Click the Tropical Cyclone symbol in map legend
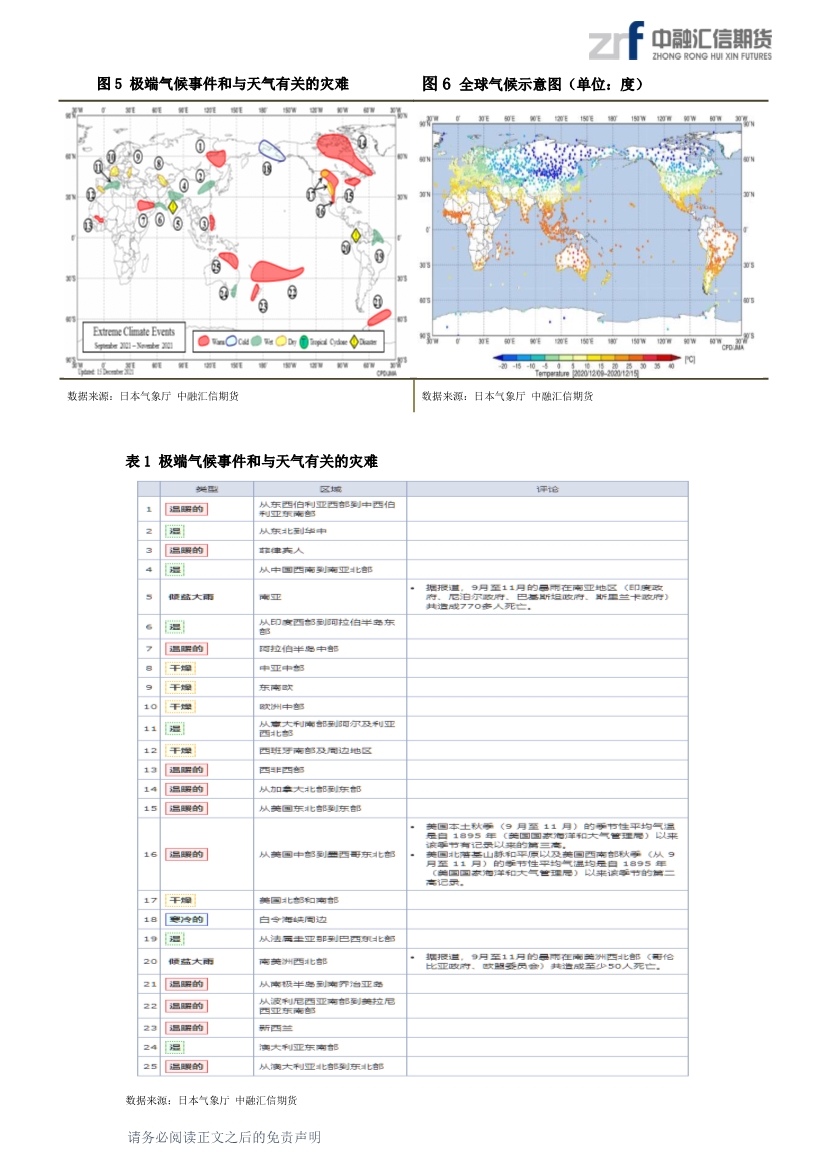 tap(304, 341)
